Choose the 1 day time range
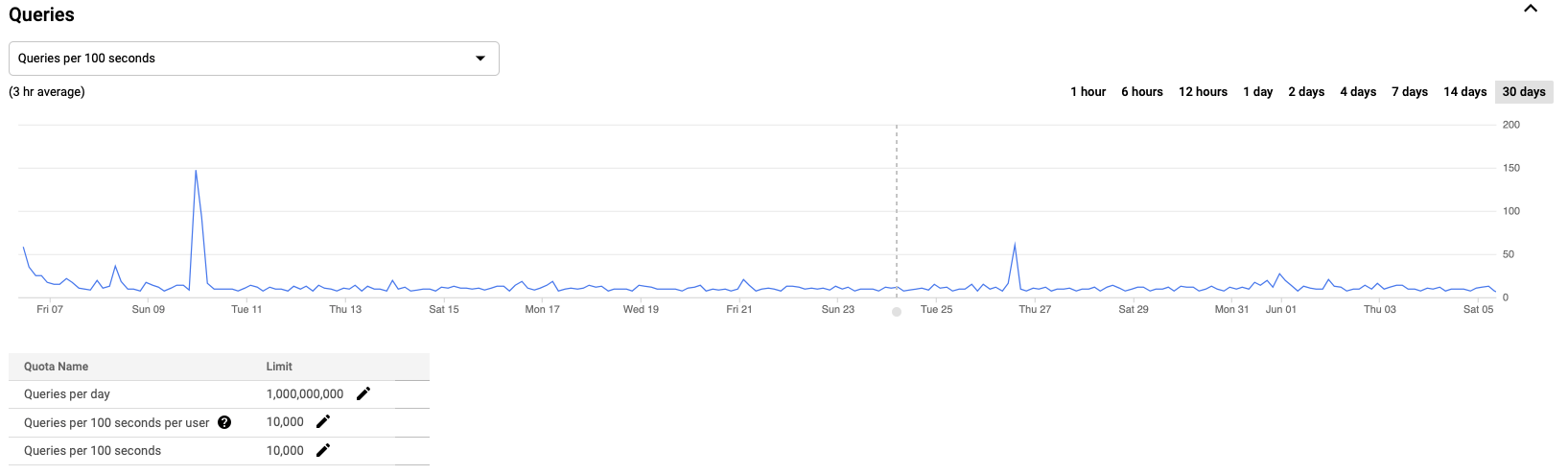This screenshot has height=475, width=1568. (x=1257, y=92)
